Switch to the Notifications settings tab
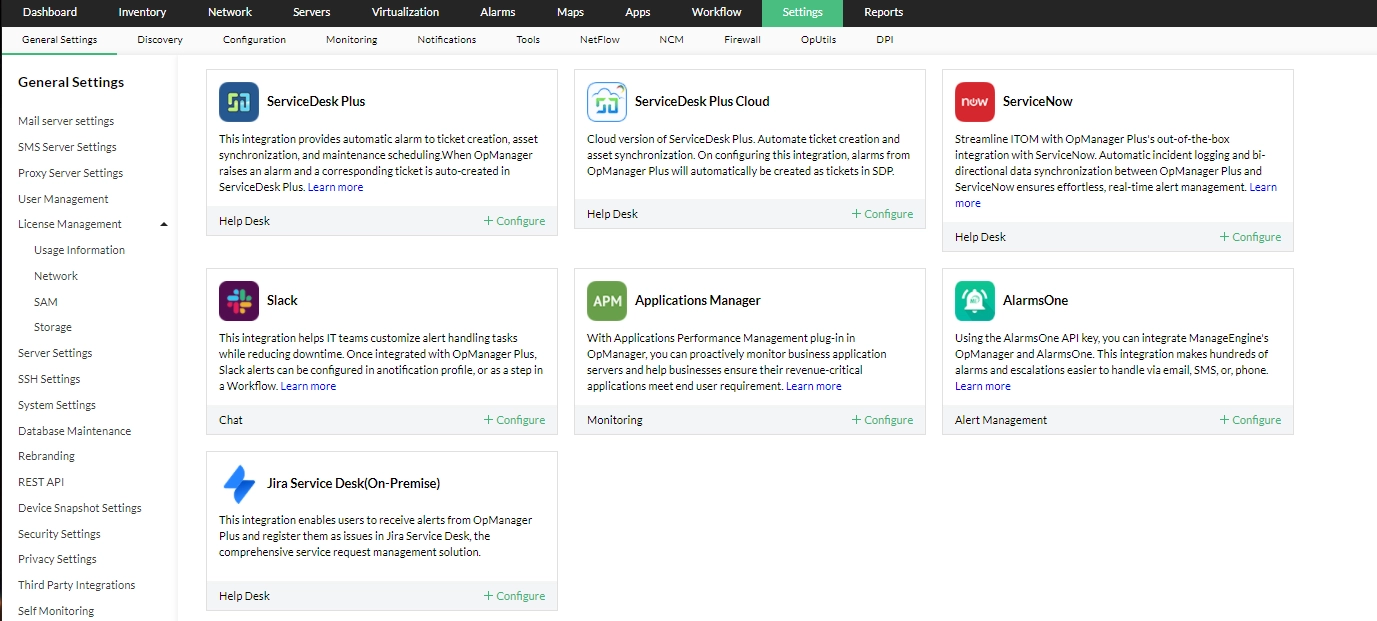Image resolution: width=1377 pixels, height=621 pixels. pyautogui.click(x=447, y=40)
